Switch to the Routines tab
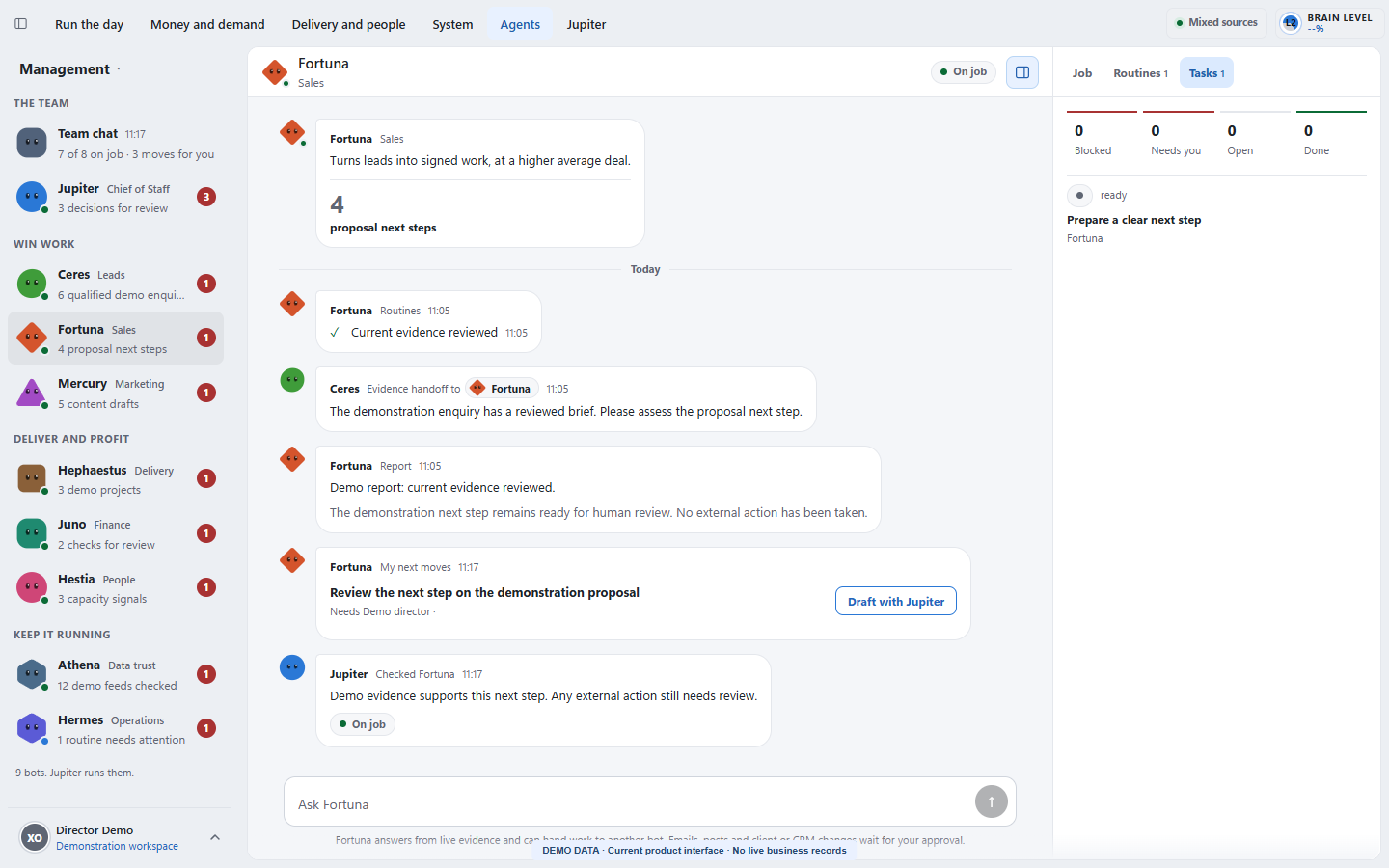 point(1140,73)
